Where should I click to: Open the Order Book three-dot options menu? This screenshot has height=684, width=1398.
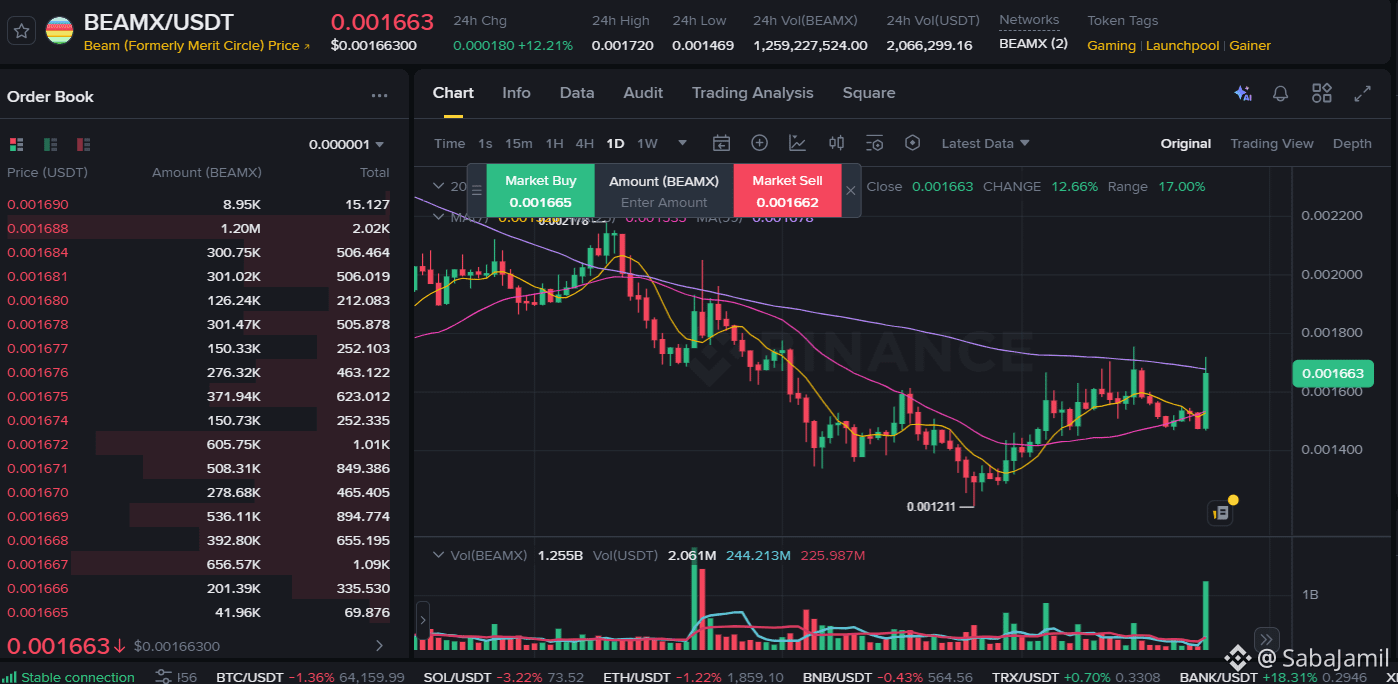pyautogui.click(x=379, y=96)
